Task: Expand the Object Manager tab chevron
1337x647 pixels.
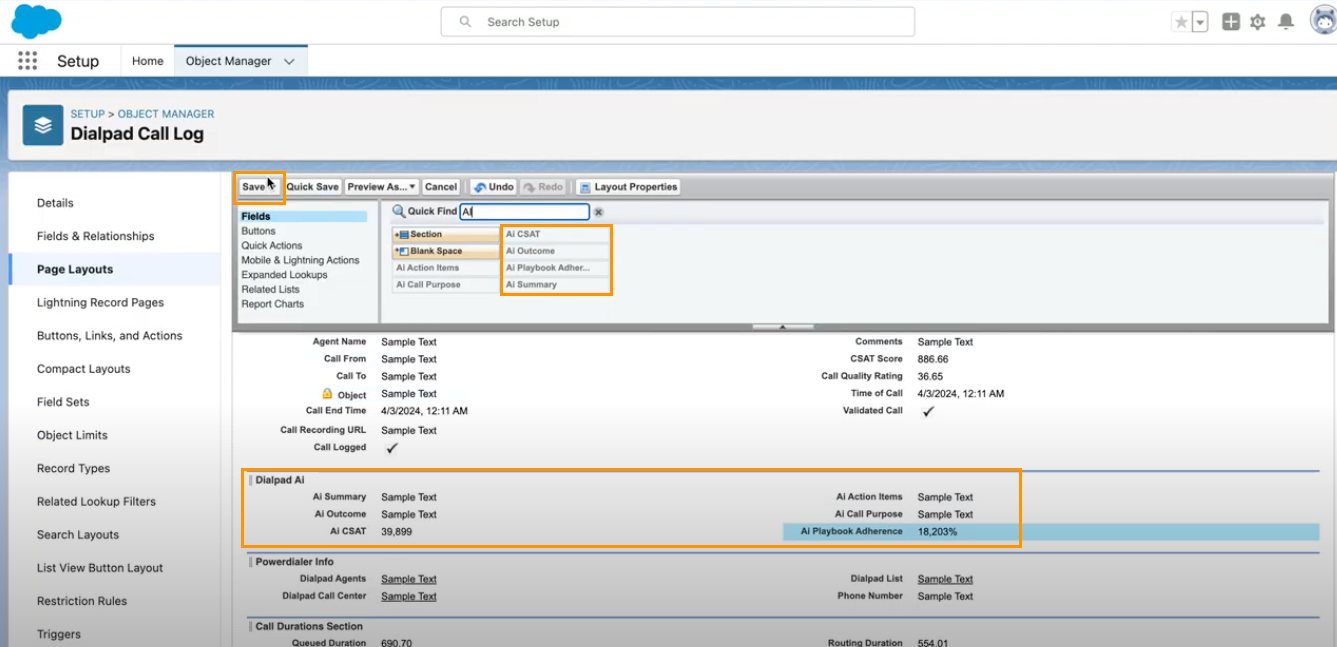Action: pyautogui.click(x=289, y=61)
